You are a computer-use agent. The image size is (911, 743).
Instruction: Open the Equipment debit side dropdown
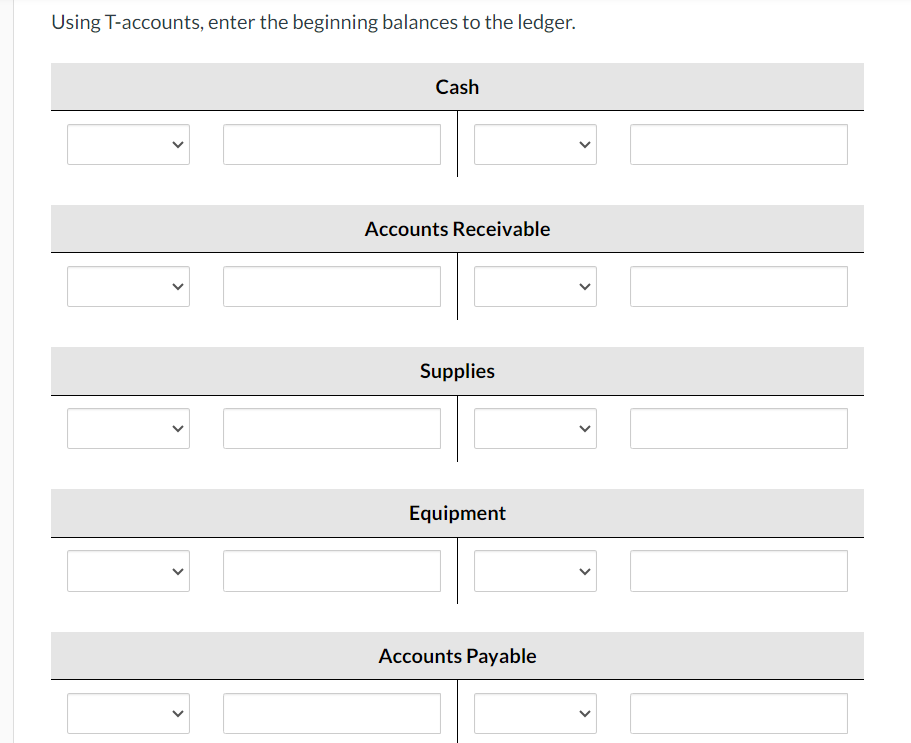click(x=128, y=571)
